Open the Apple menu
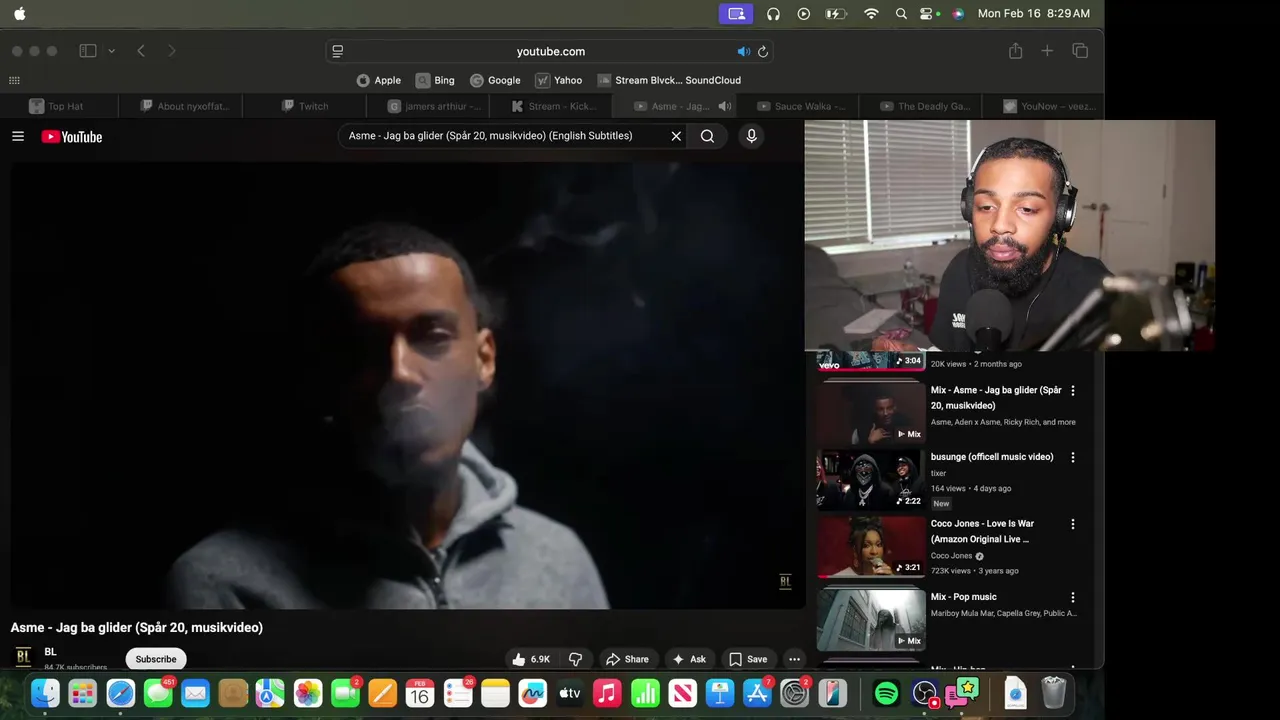1280x720 pixels. 20,14
